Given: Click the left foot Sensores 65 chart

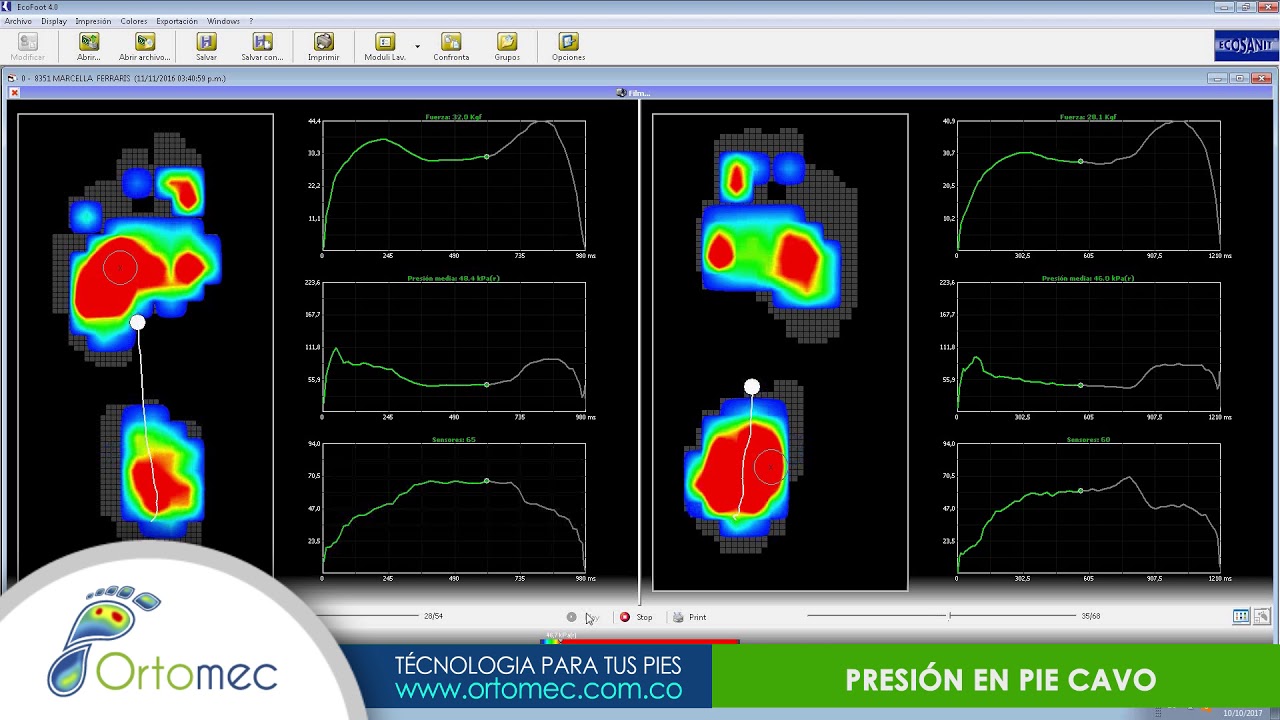Looking at the screenshot, I should tap(453, 508).
